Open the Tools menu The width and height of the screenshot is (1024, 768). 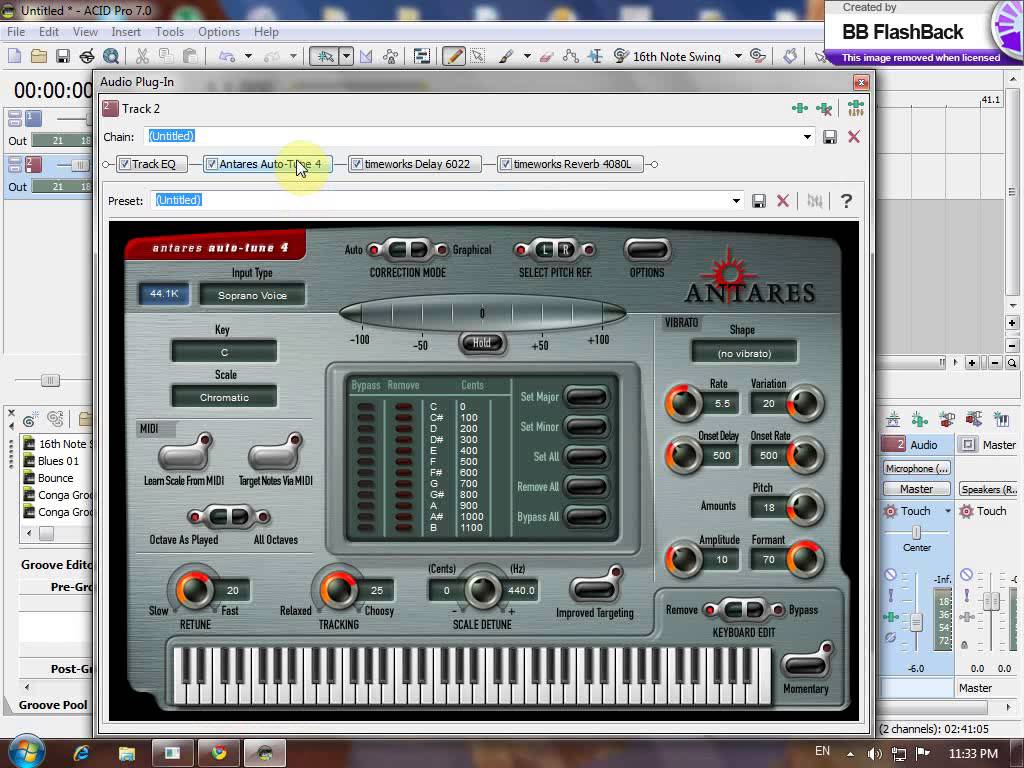click(169, 31)
